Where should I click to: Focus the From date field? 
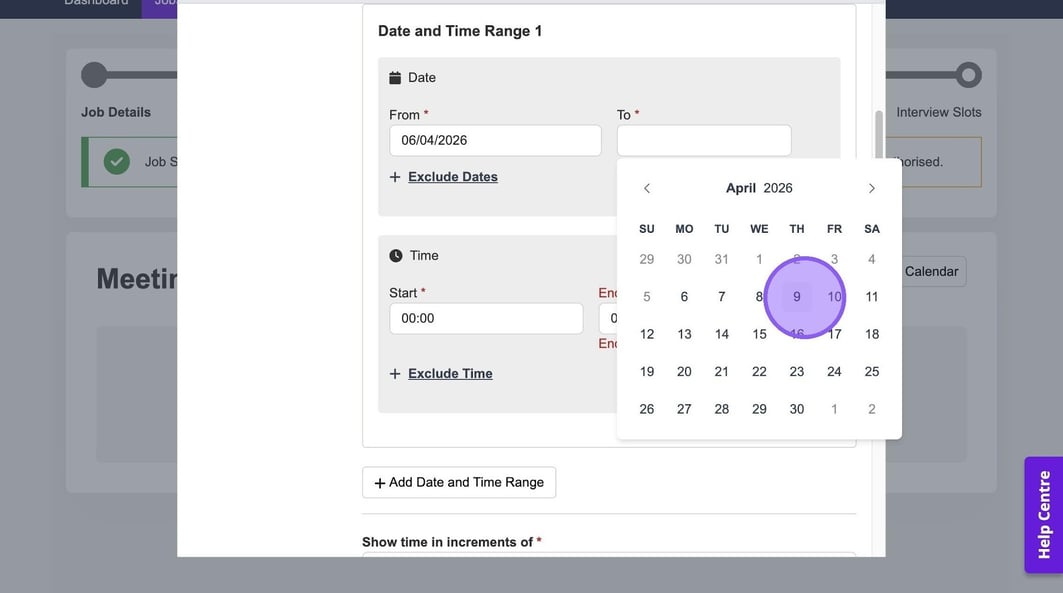pyautogui.click(x=495, y=140)
